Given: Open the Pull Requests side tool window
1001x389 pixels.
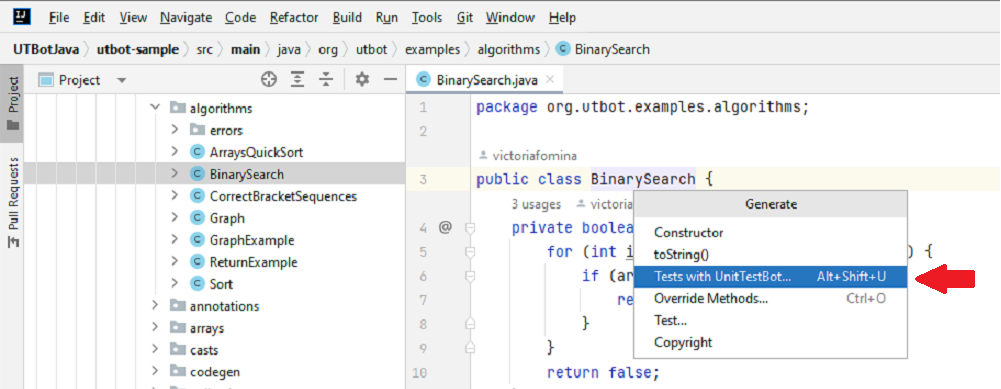Looking at the screenshot, I should [13, 202].
